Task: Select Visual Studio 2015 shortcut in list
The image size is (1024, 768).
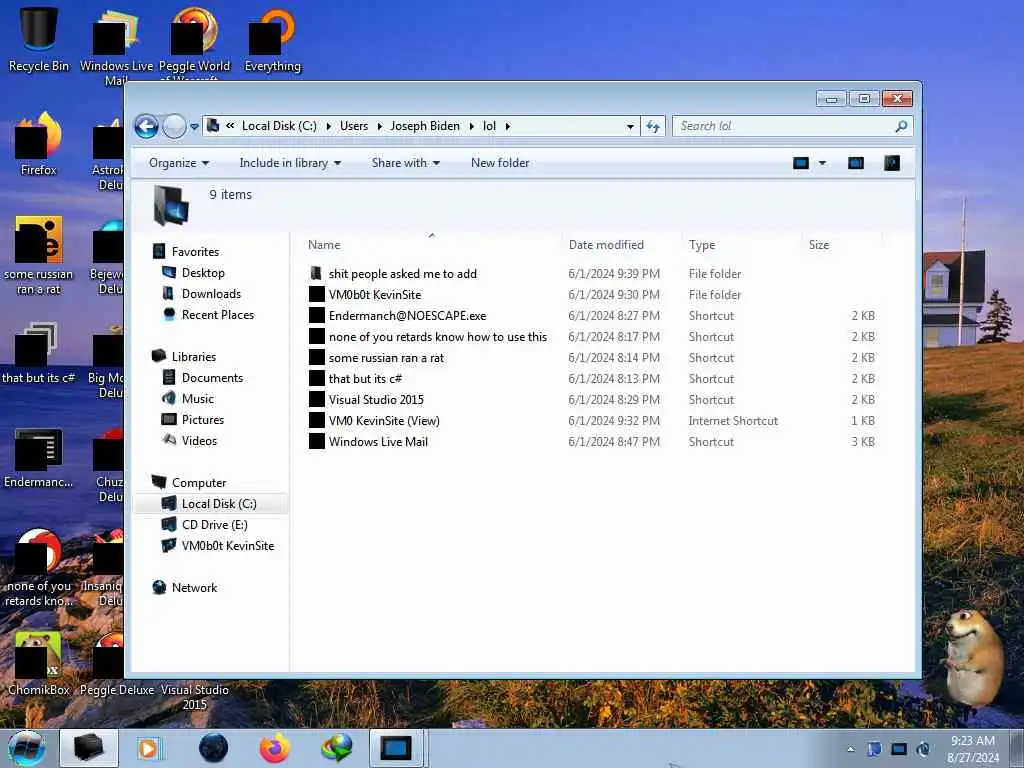Action: [376, 400]
